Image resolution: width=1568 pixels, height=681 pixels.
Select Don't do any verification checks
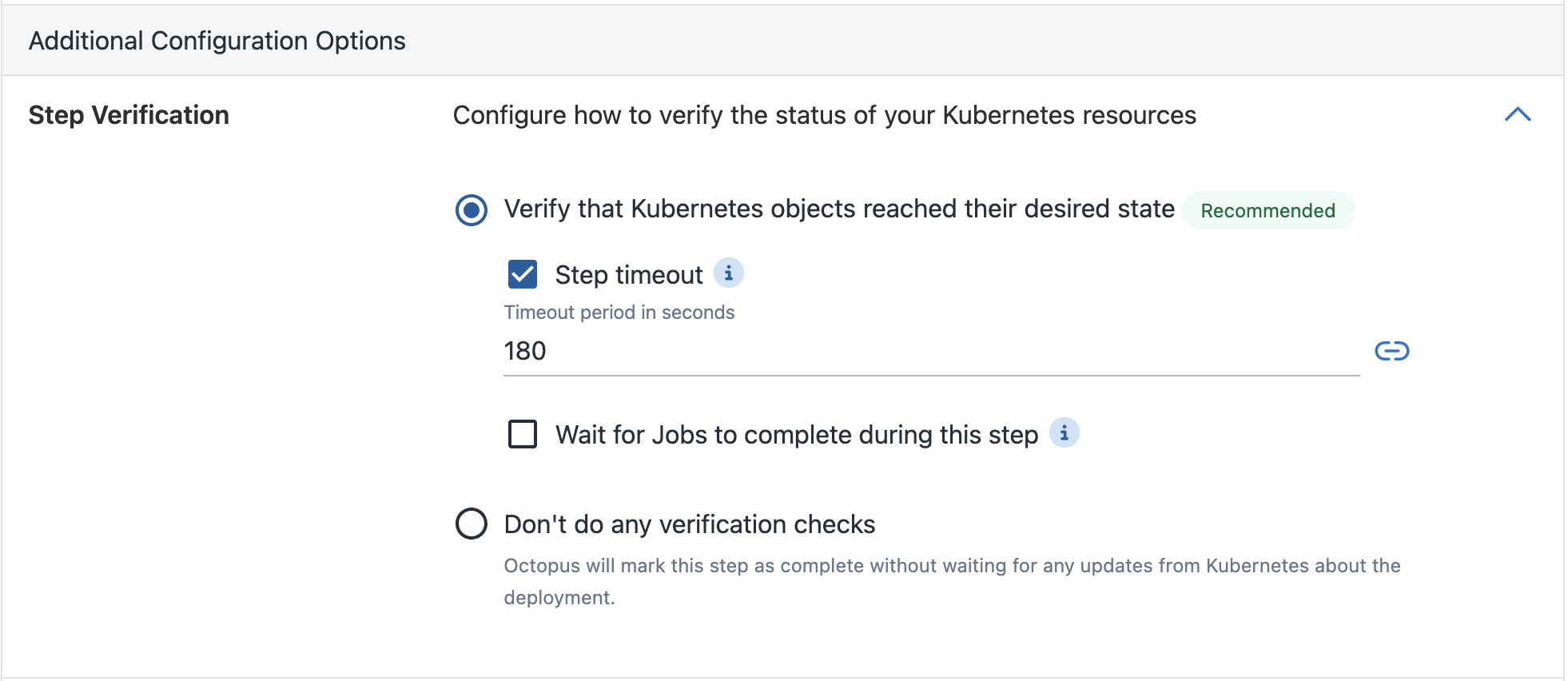point(473,524)
